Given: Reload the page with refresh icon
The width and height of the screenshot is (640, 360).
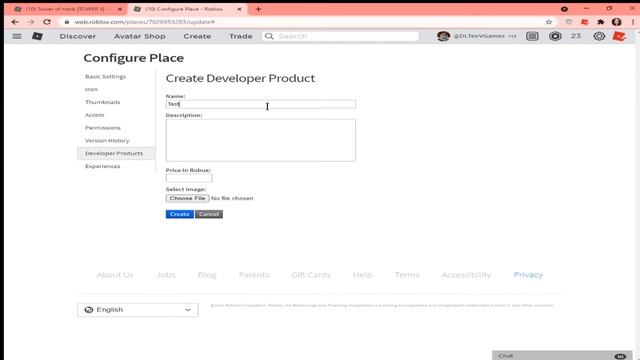Looking at the screenshot, I should pos(47,22).
